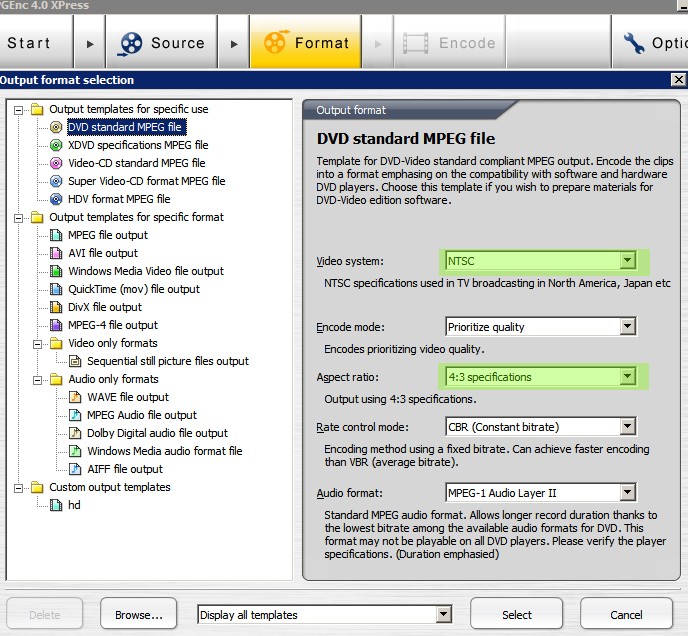688x636 pixels.
Task: Collapse Output templates for specific use
Action: [18, 110]
